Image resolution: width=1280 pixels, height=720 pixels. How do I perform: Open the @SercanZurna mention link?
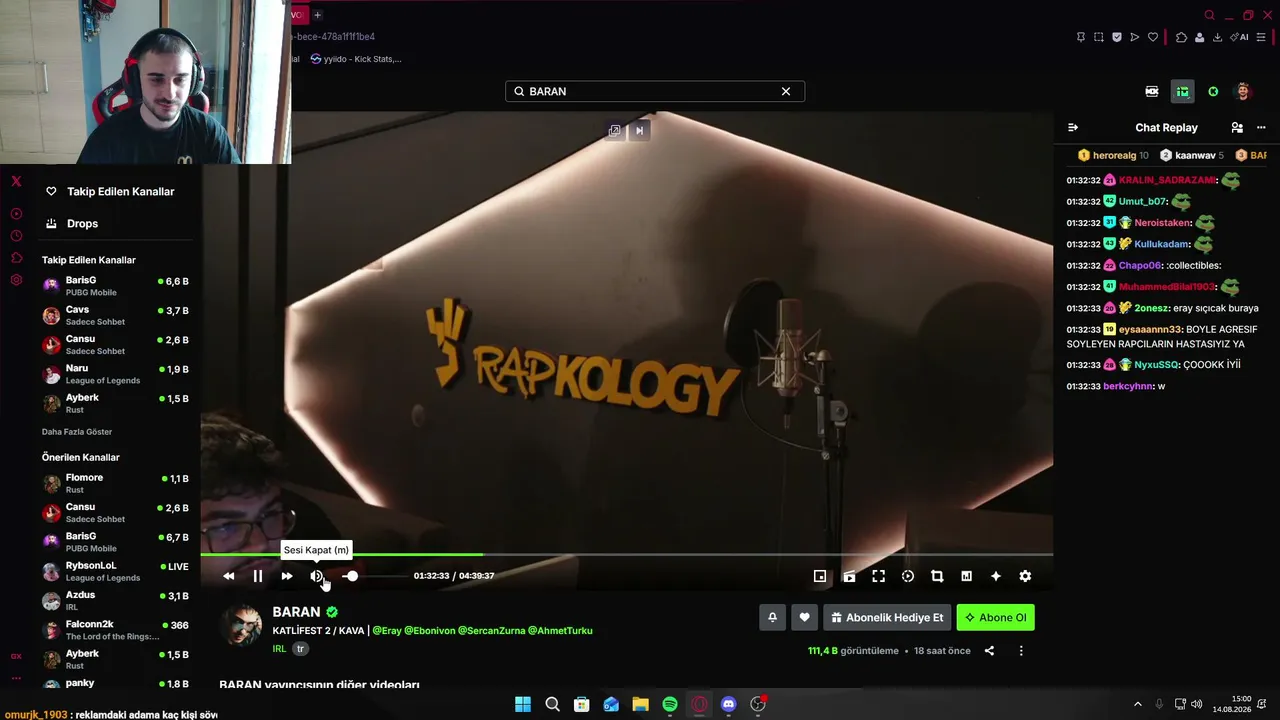(490, 631)
